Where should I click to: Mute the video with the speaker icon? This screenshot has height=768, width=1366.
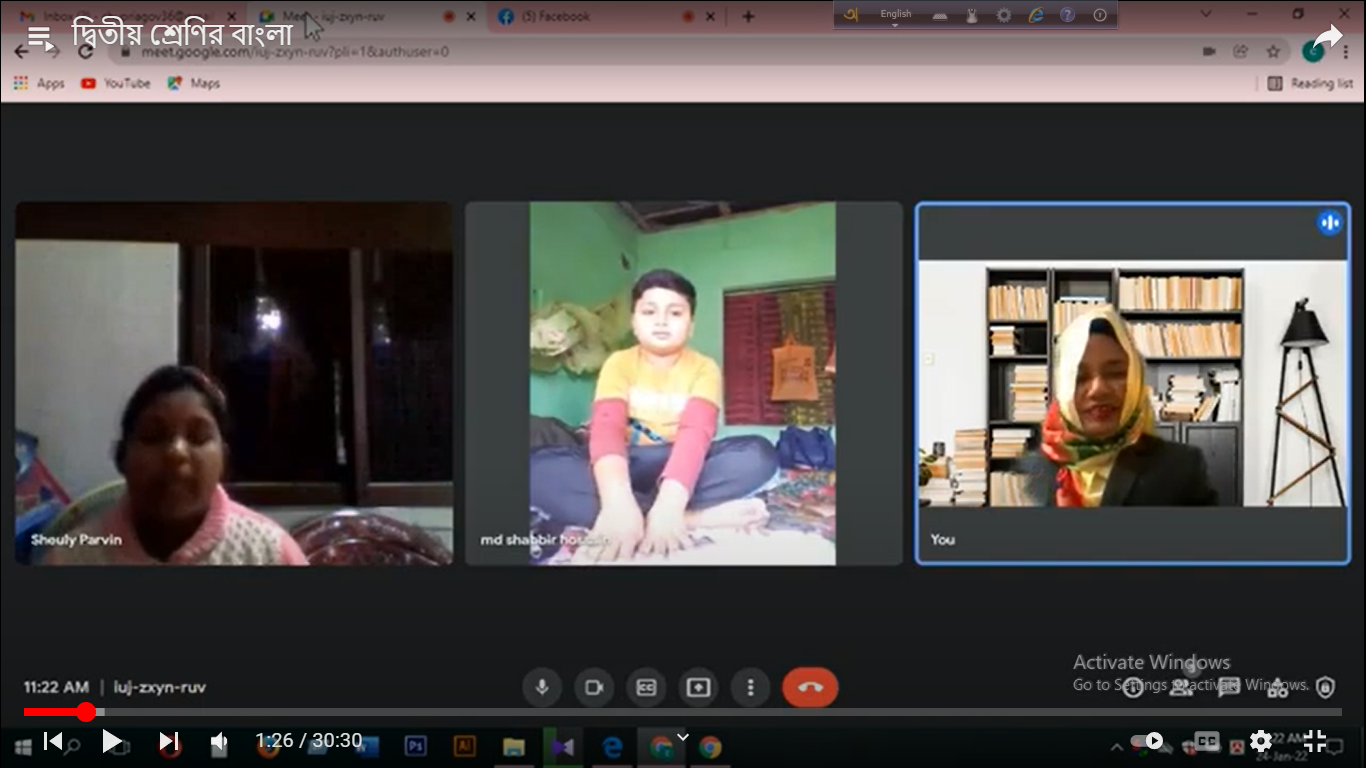point(219,741)
